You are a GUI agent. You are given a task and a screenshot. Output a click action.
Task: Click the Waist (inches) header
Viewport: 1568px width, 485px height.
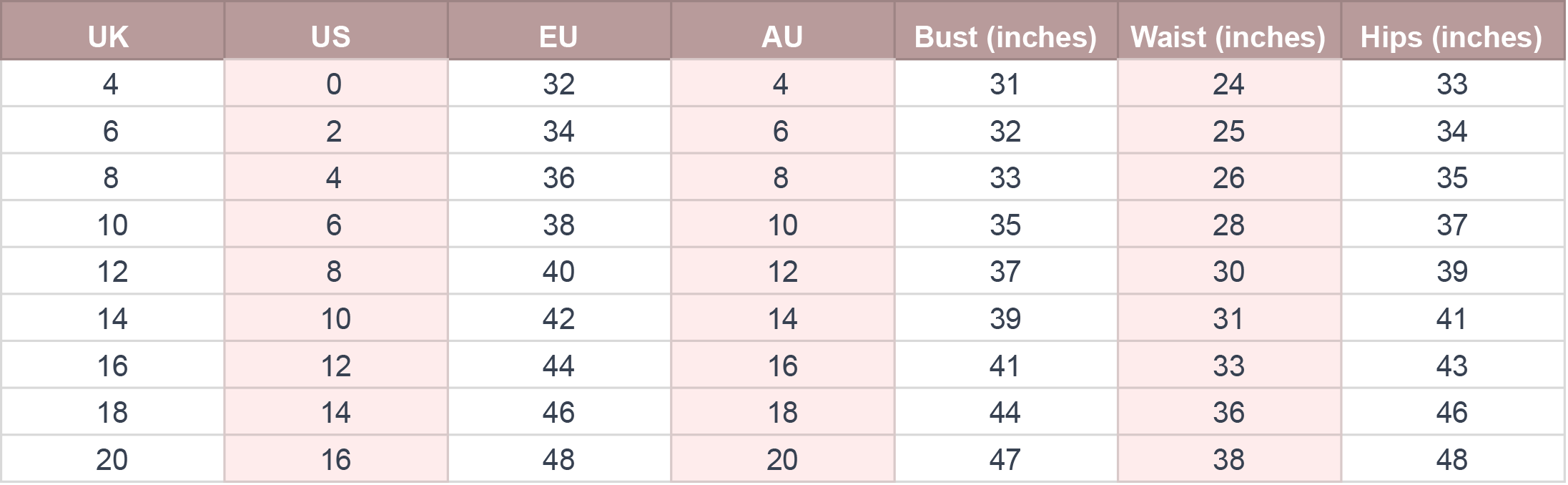(1230, 31)
